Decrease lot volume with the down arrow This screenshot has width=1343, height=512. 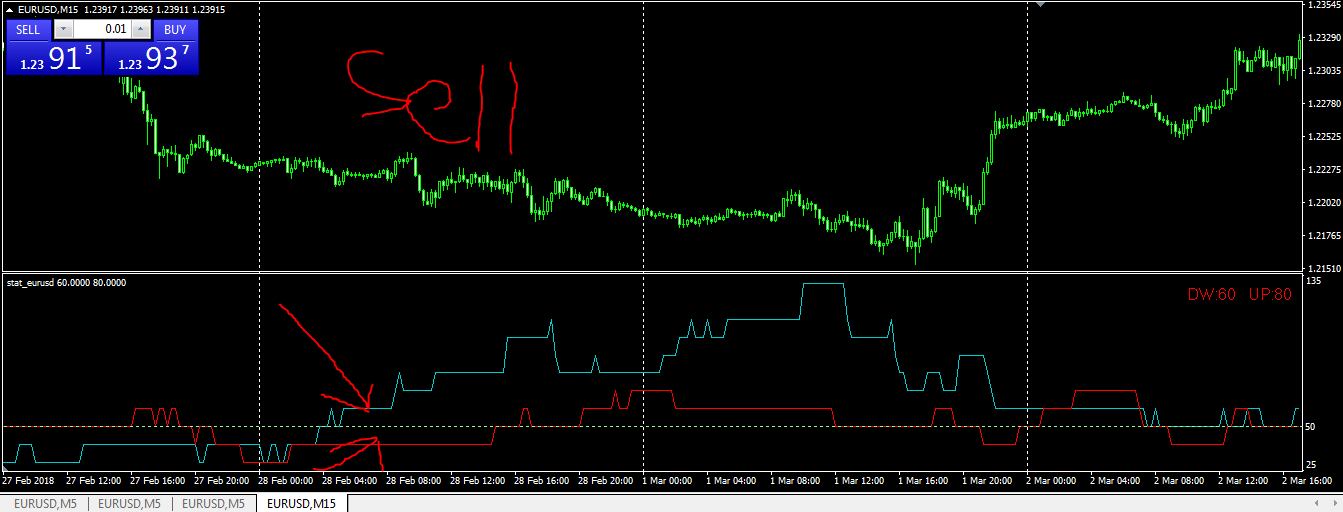(64, 30)
